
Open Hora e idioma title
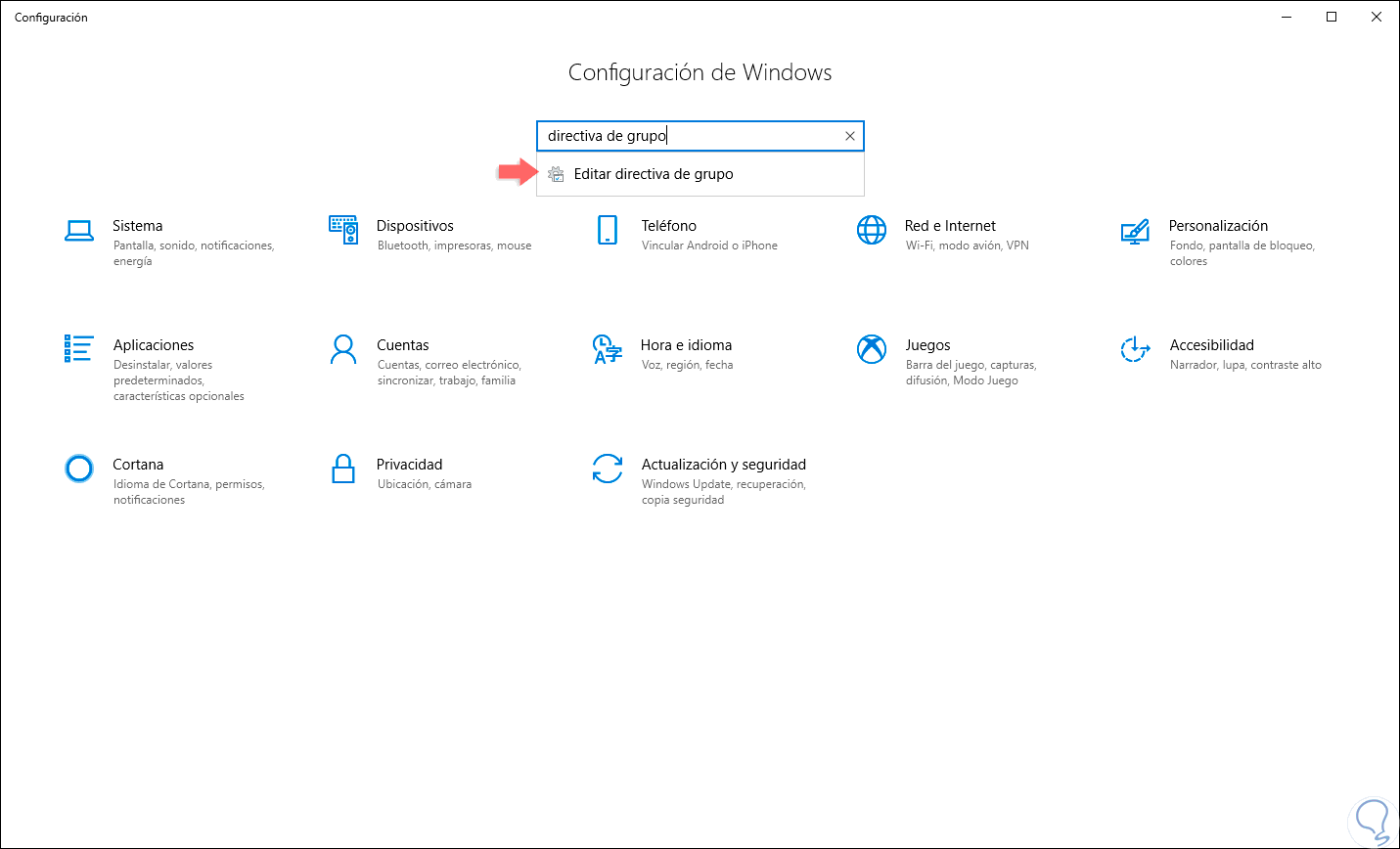point(687,345)
